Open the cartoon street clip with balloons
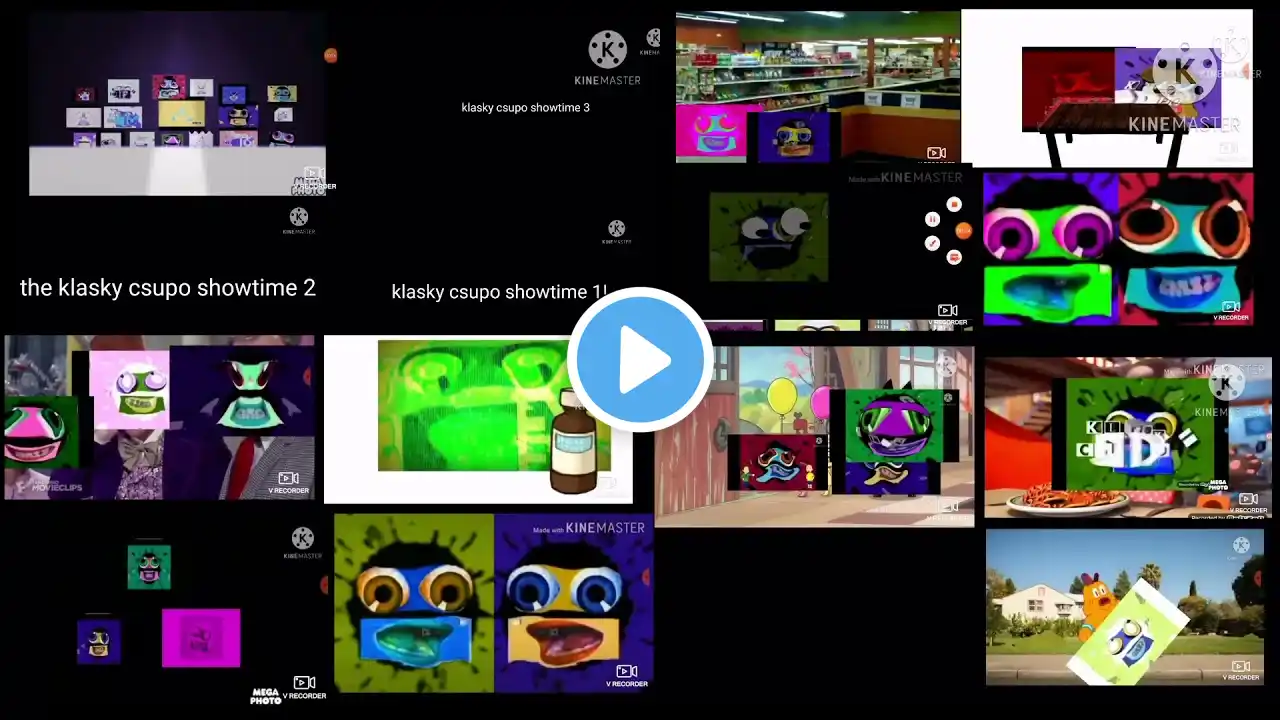Screen dimensions: 1280x720 point(814,437)
